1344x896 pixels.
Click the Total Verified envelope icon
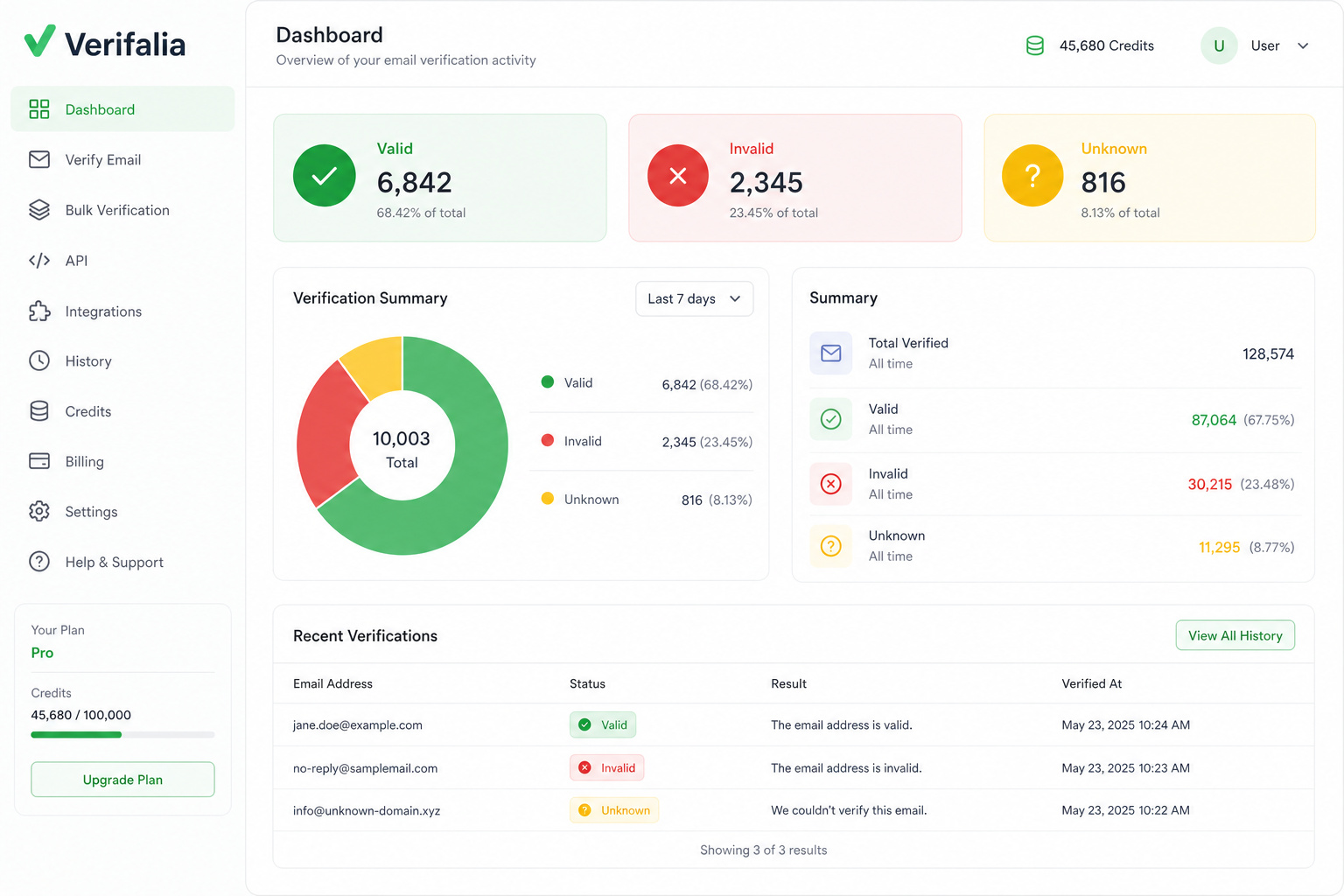(831, 353)
